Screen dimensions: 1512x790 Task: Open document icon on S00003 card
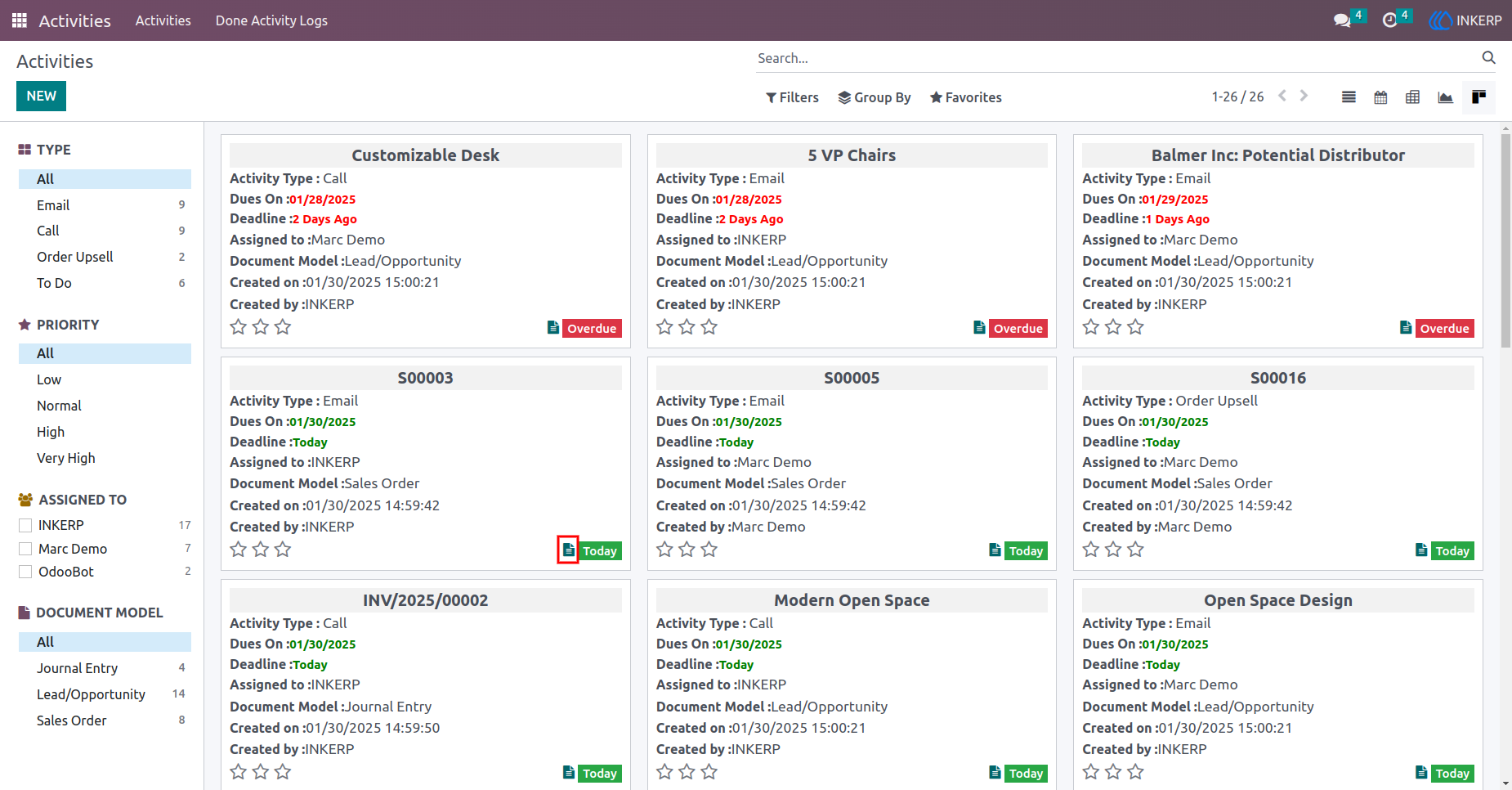pyautogui.click(x=568, y=550)
